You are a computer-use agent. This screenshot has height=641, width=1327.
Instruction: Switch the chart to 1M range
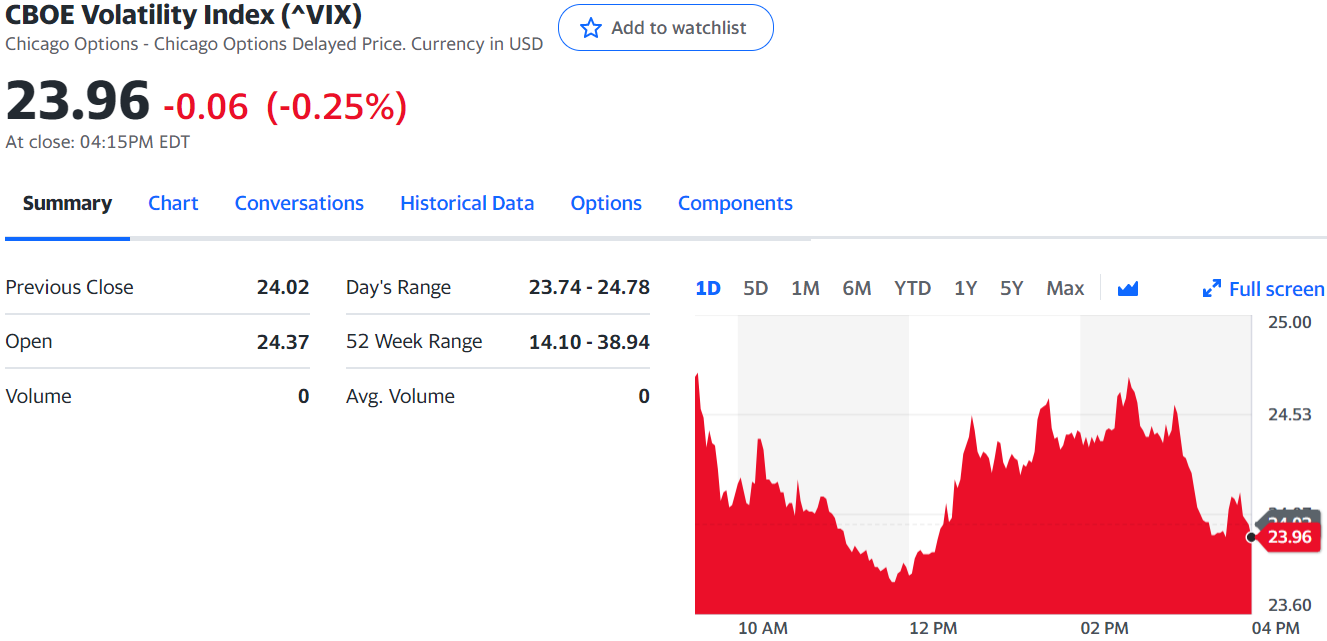click(805, 288)
